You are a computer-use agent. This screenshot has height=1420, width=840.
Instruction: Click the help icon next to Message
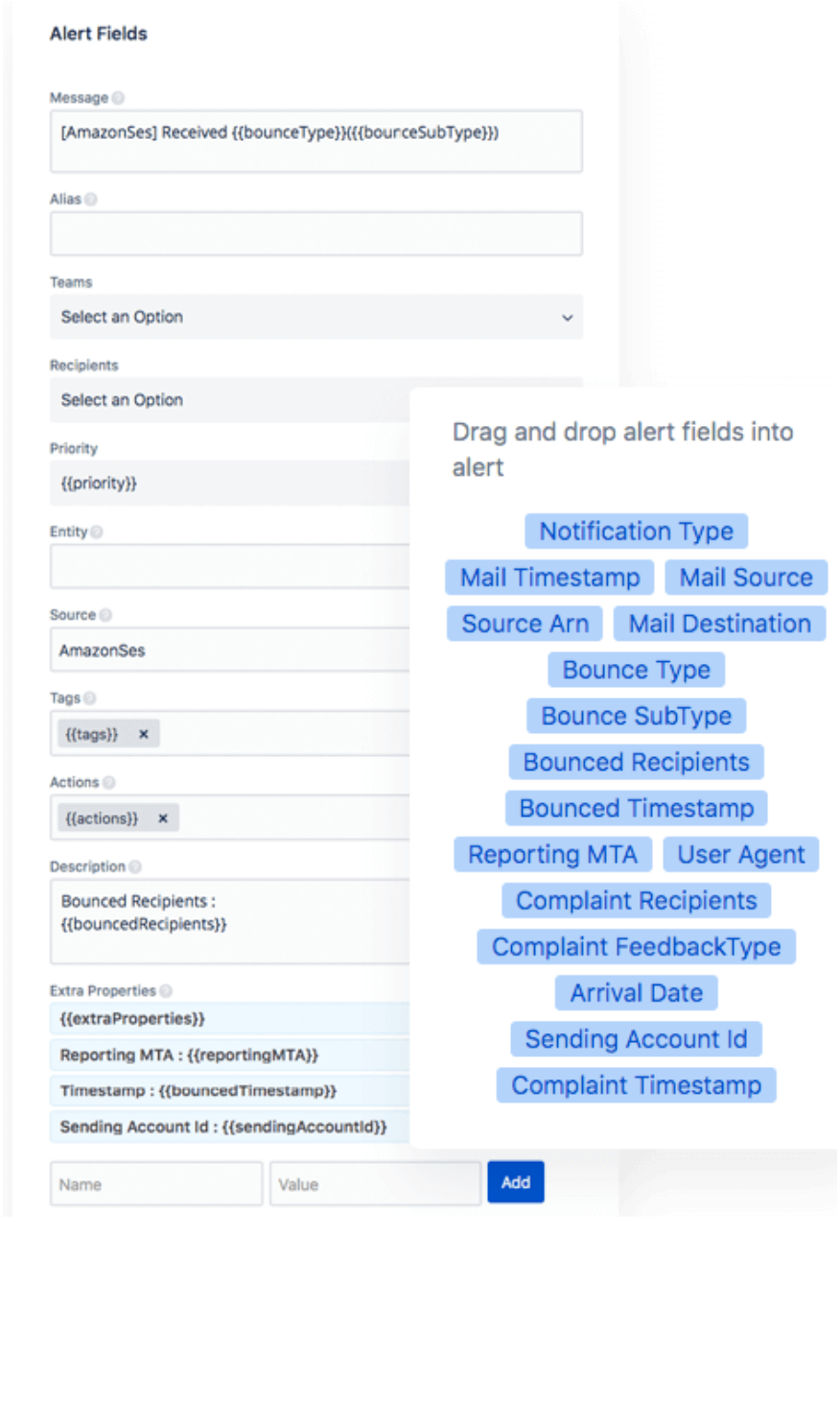118,98
